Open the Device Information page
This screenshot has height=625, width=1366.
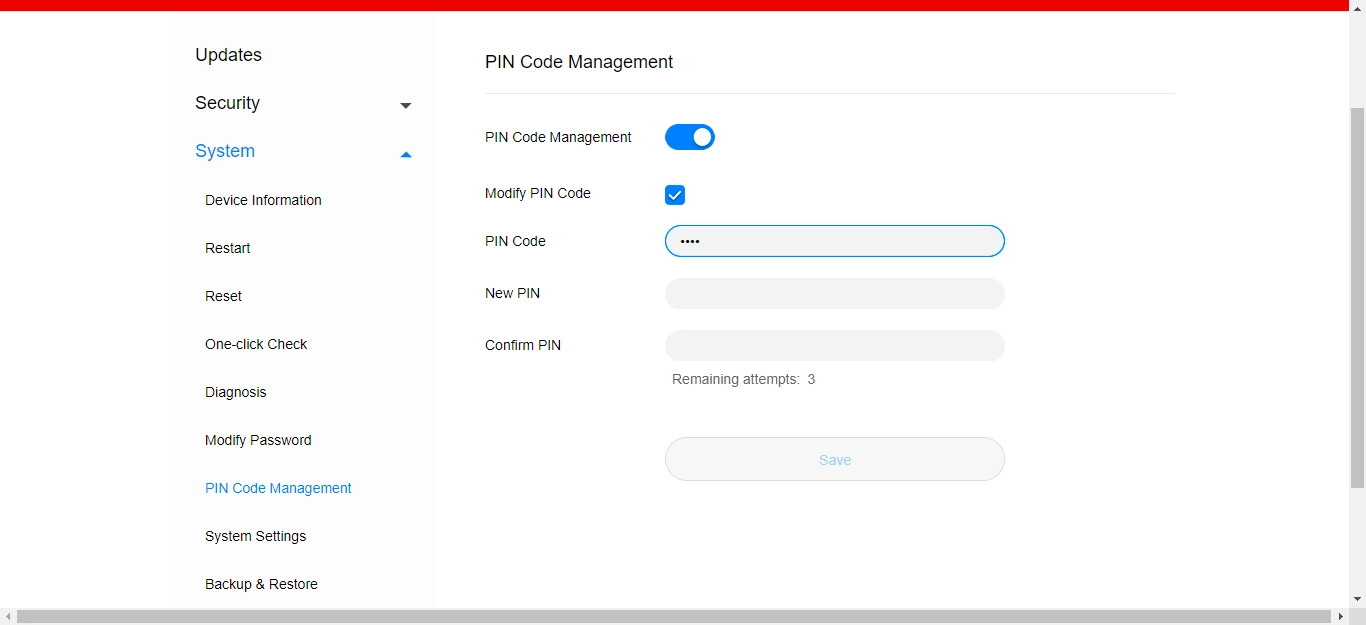[x=263, y=200]
